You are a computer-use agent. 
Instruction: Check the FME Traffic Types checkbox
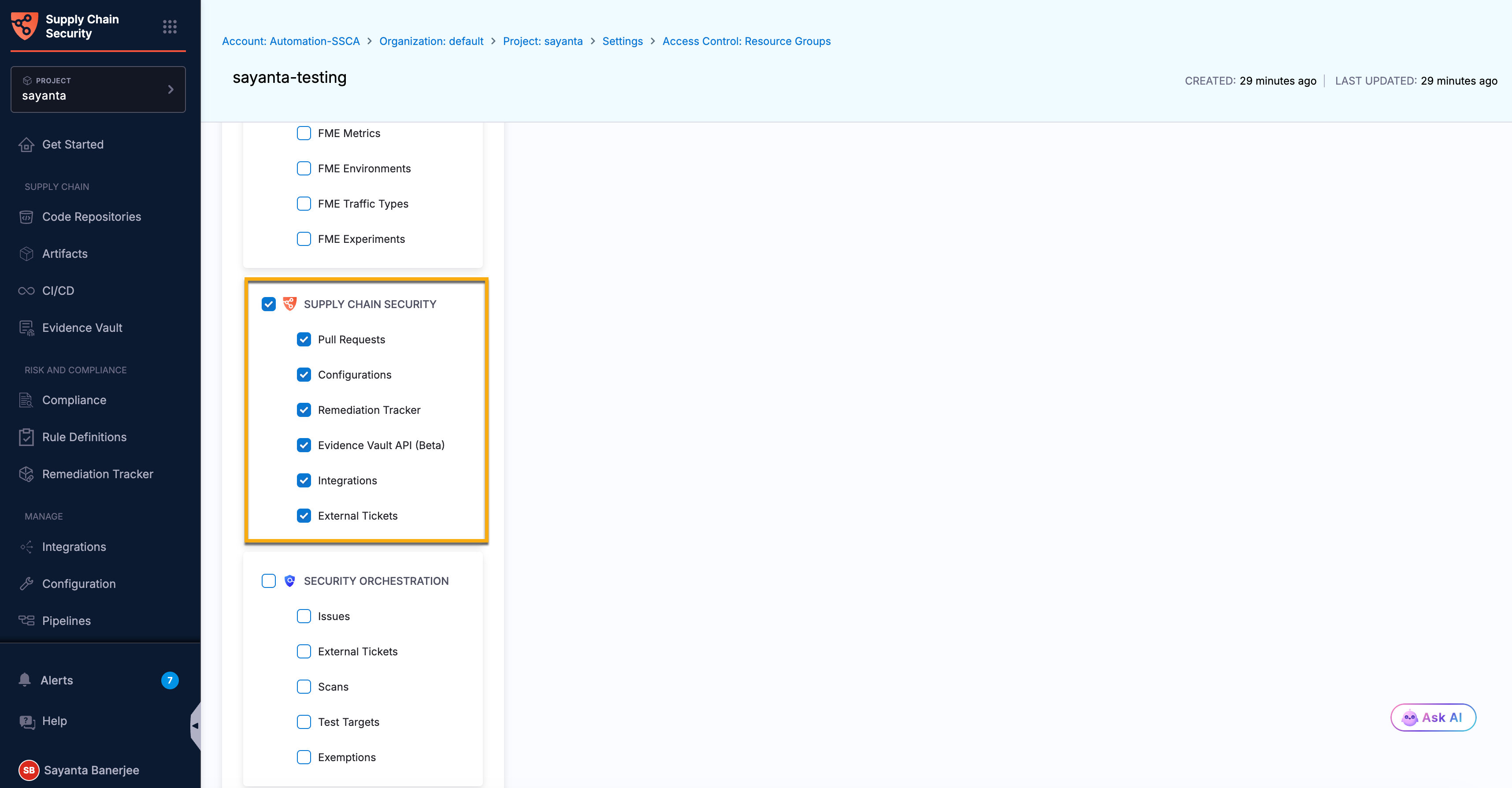click(x=304, y=204)
